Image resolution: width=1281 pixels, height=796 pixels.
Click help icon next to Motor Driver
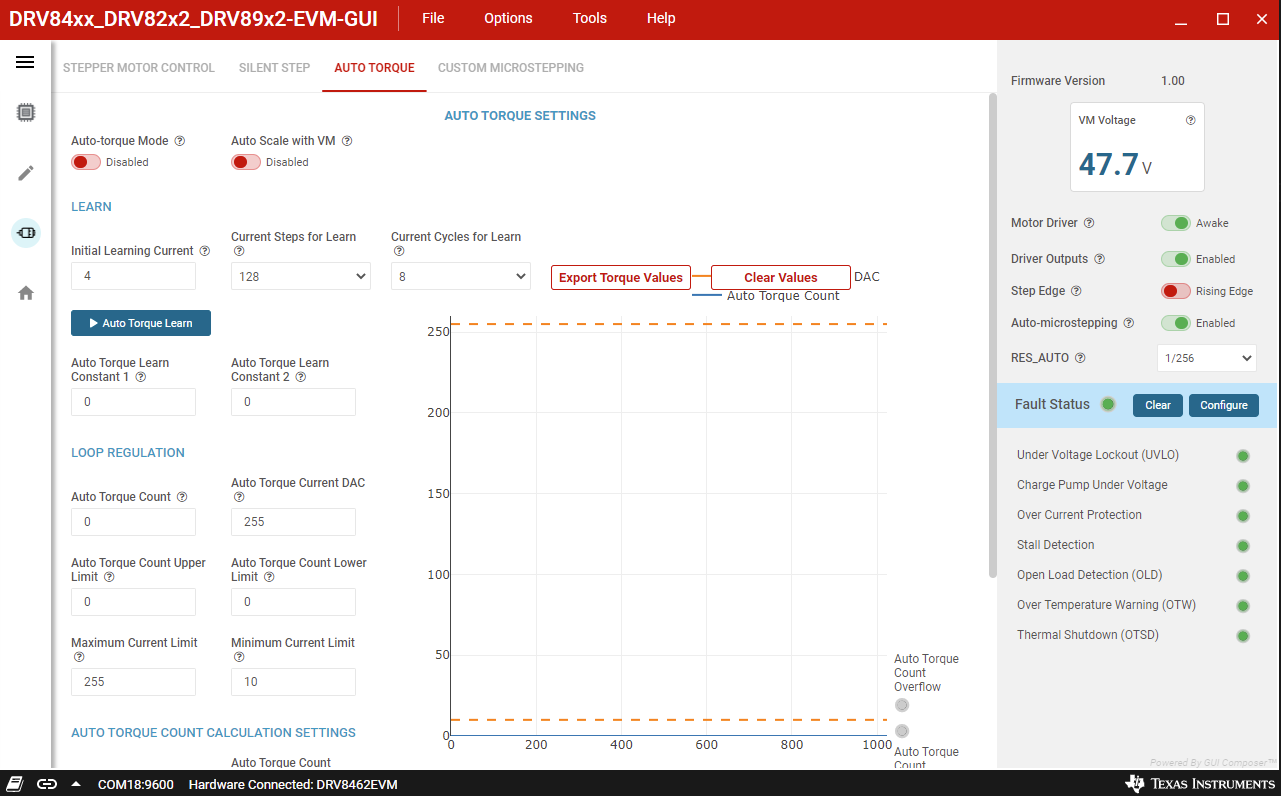tap(1089, 223)
